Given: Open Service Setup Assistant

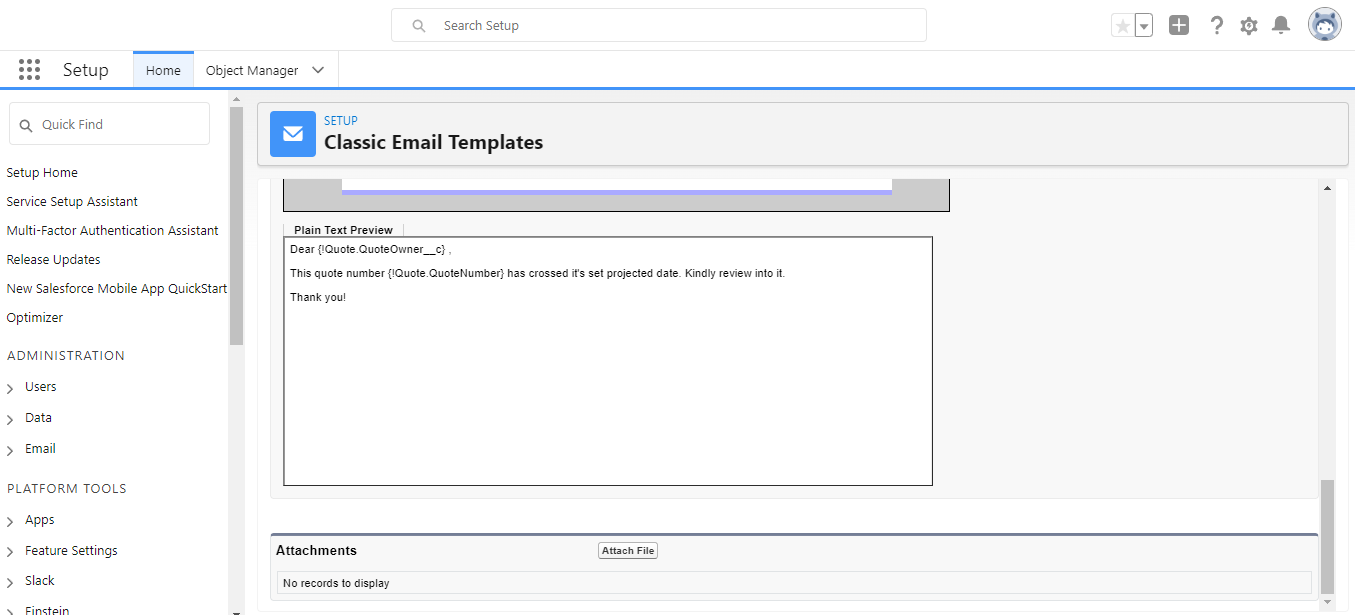Looking at the screenshot, I should pyautogui.click(x=72, y=202).
